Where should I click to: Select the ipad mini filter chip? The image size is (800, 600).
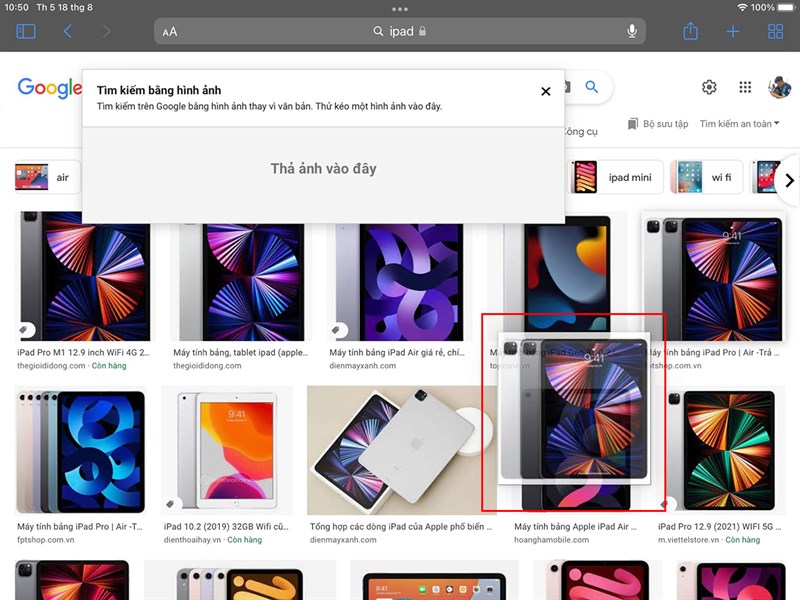coord(632,177)
